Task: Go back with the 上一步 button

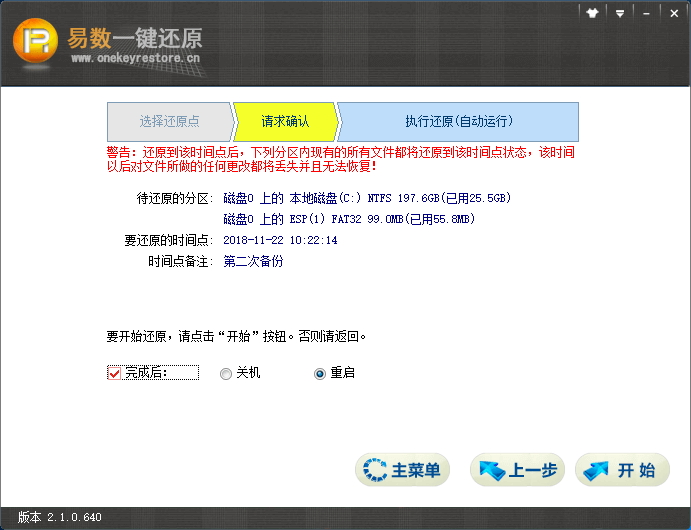Action: (517, 470)
